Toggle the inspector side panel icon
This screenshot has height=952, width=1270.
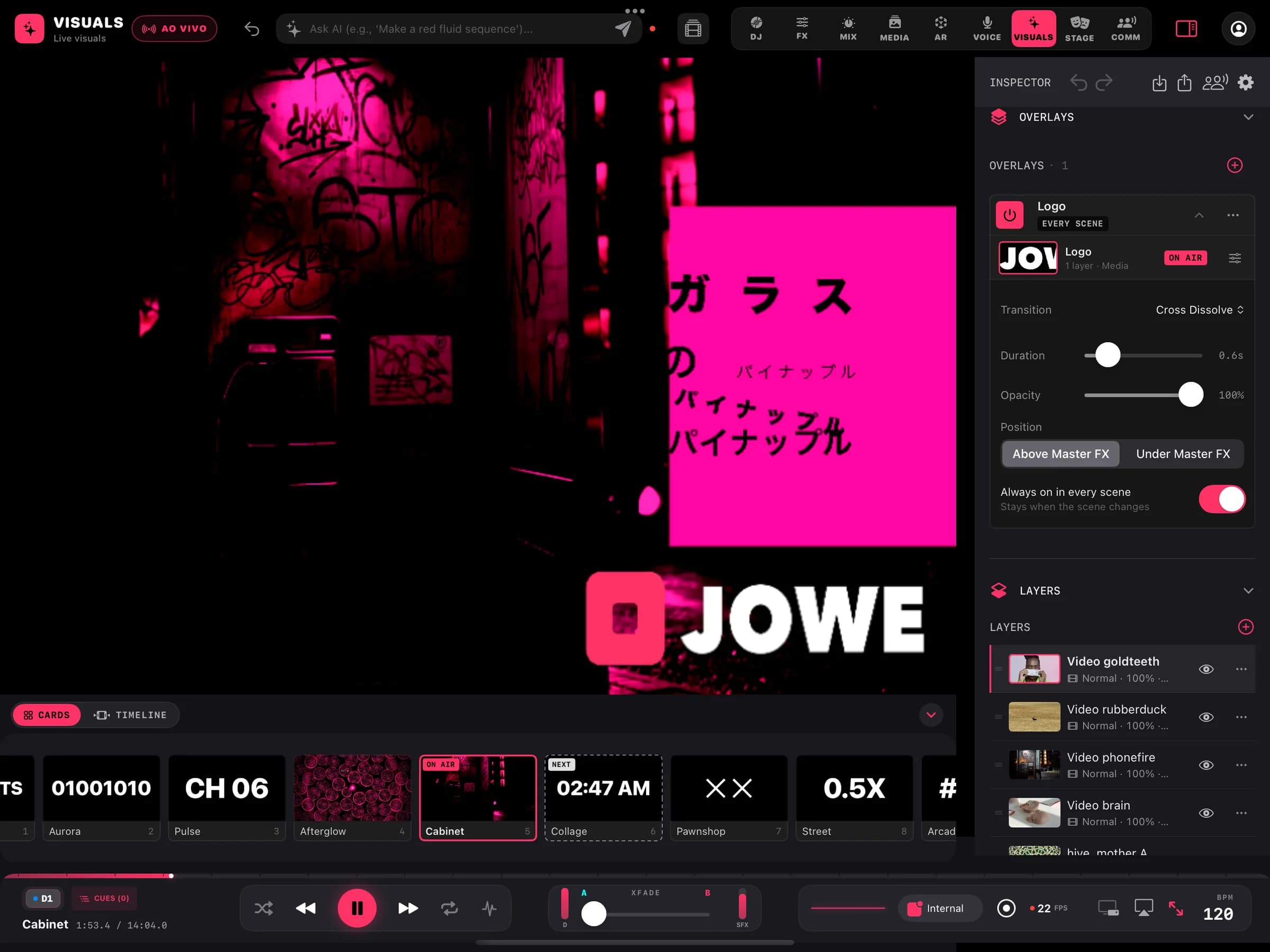(1186, 28)
